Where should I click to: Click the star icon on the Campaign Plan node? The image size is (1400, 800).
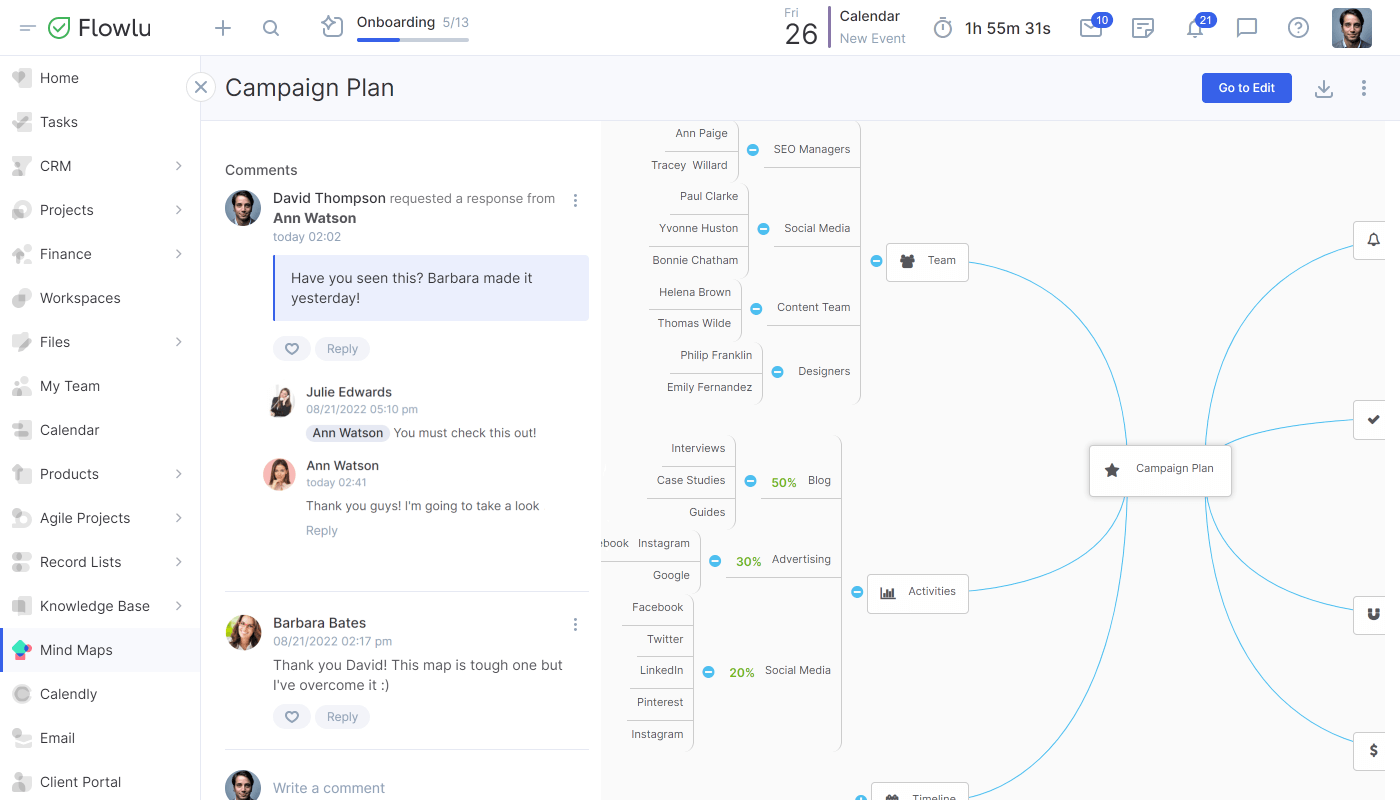coord(1112,469)
